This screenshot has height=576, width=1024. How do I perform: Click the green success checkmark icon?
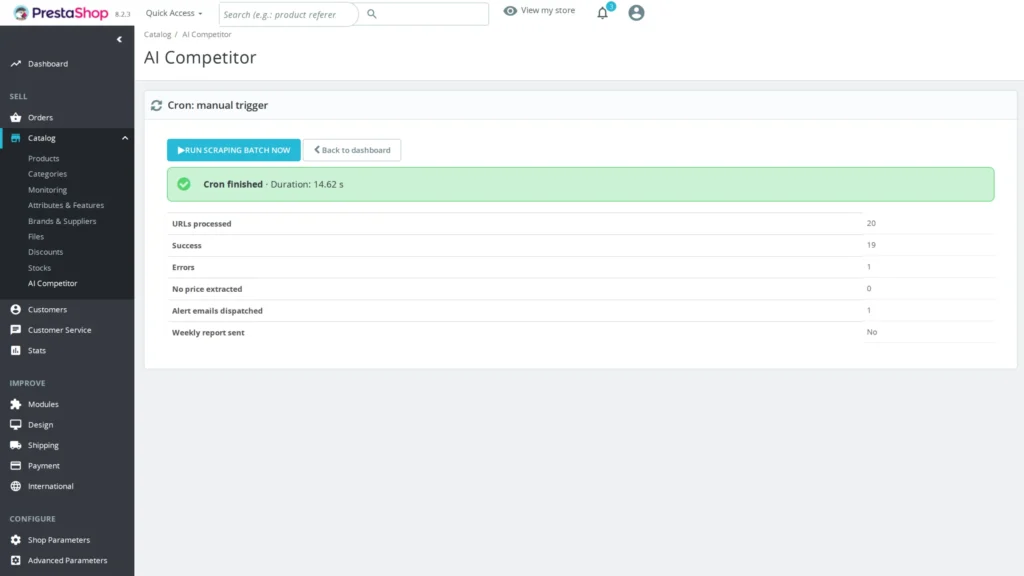pos(184,184)
